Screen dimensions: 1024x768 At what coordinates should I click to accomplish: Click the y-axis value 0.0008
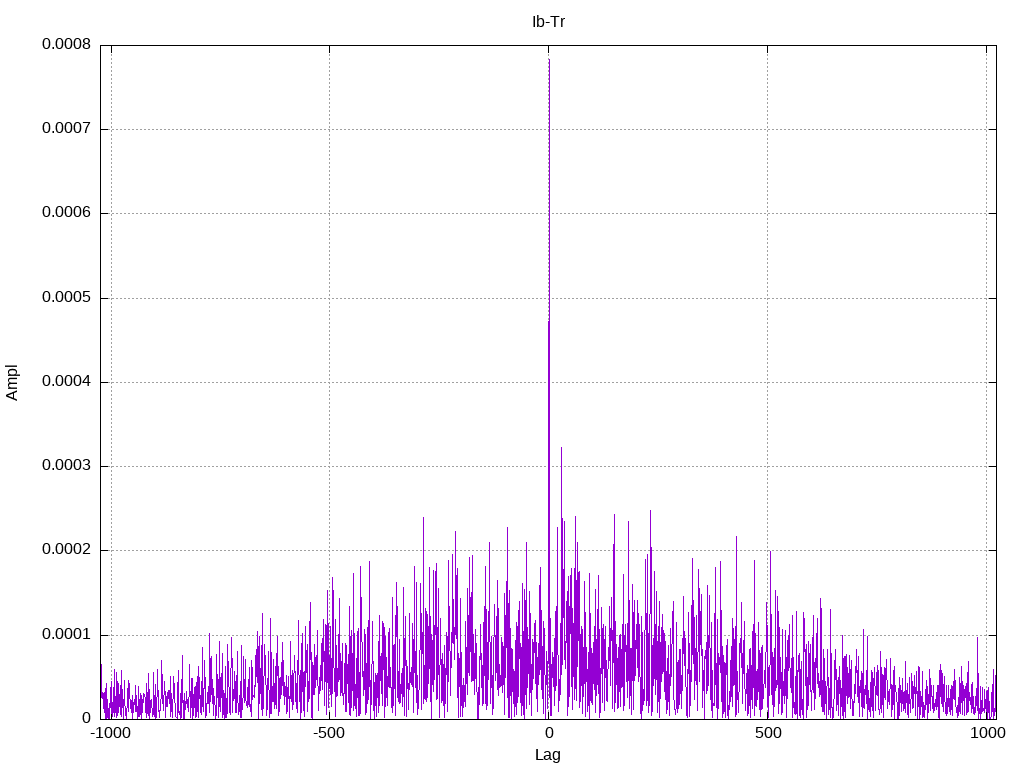[66, 44]
